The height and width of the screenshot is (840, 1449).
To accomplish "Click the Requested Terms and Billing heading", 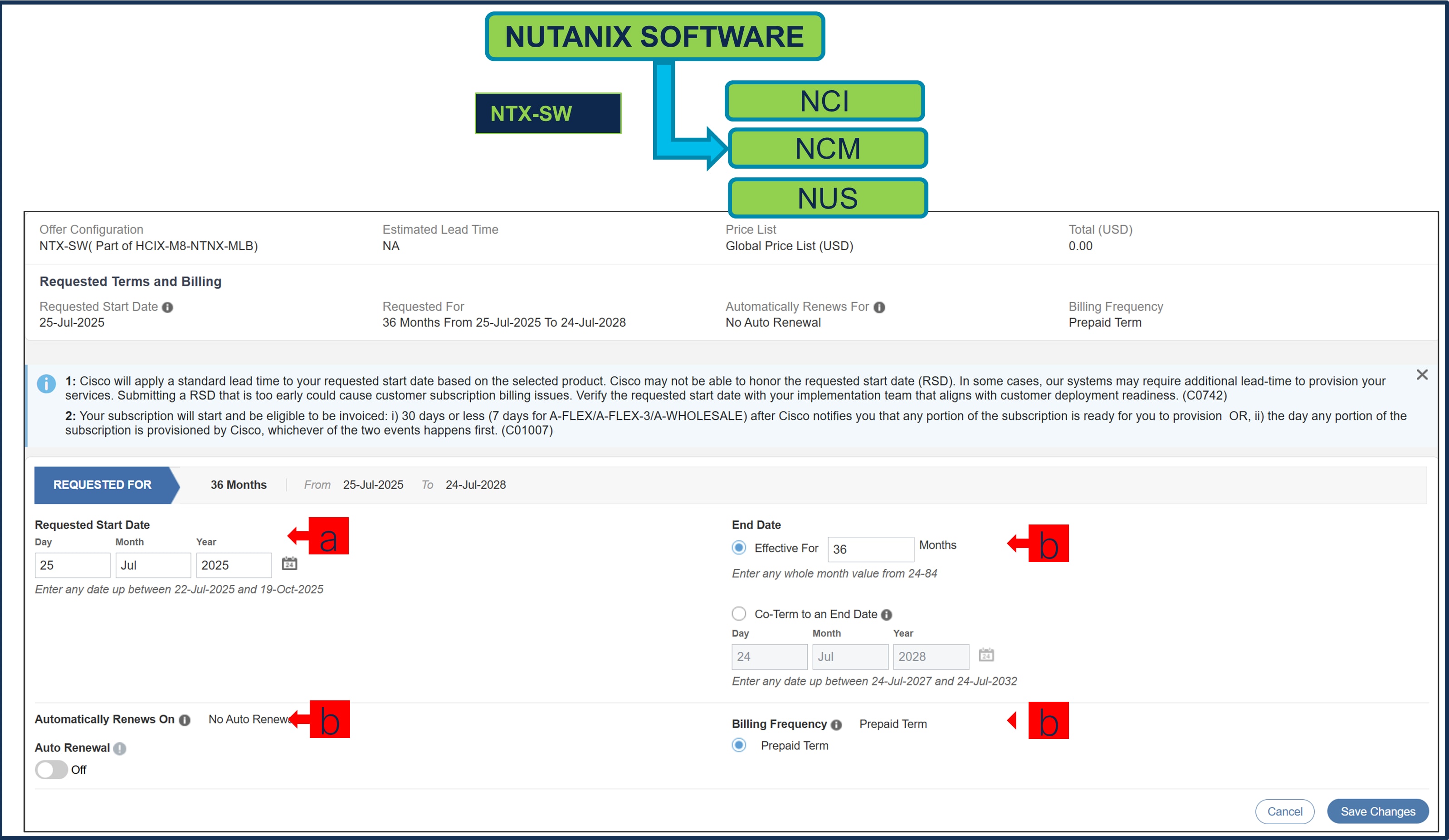I will pyautogui.click(x=131, y=282).
